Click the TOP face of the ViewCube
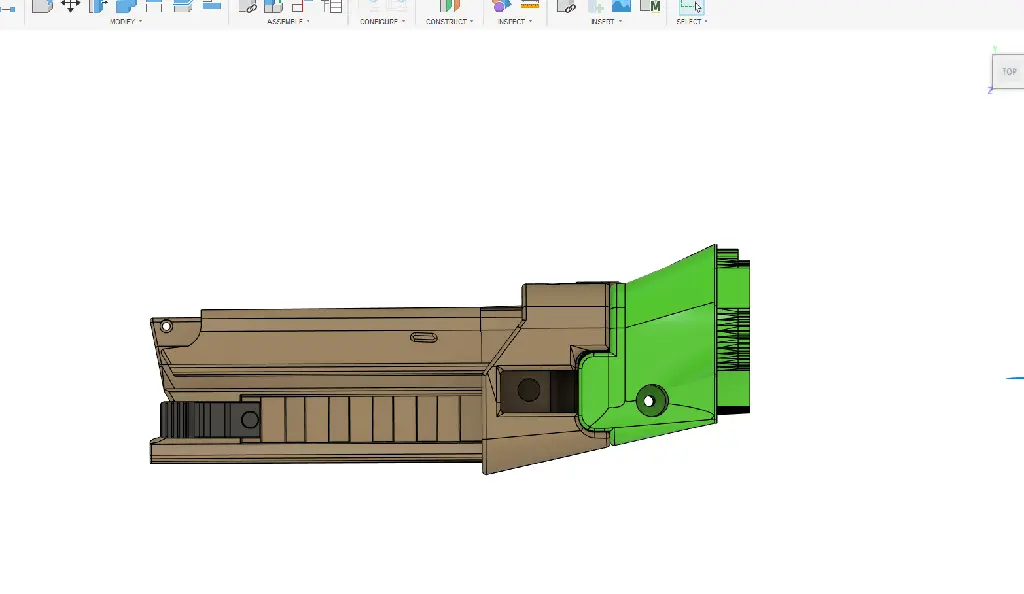1024x594 pixels. tap(1009, 72)
